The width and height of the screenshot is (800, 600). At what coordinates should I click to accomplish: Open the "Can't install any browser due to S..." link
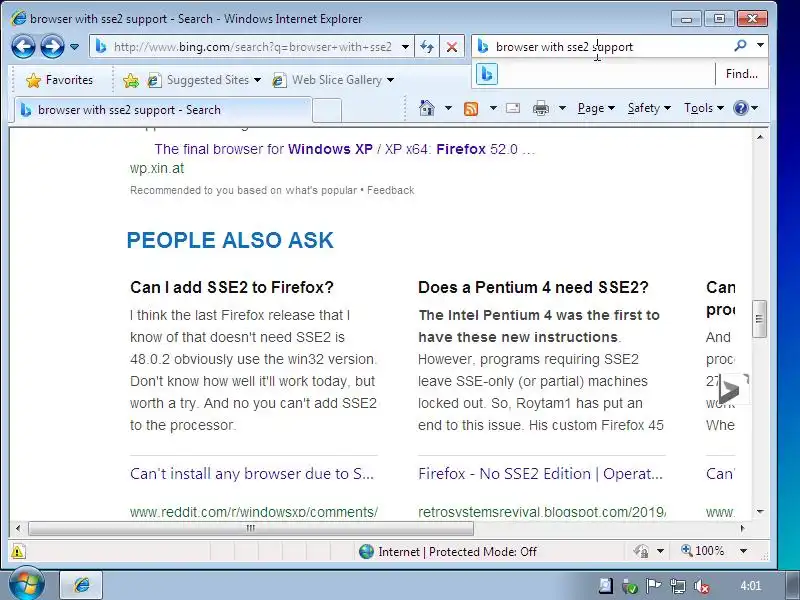coord(252,474)
